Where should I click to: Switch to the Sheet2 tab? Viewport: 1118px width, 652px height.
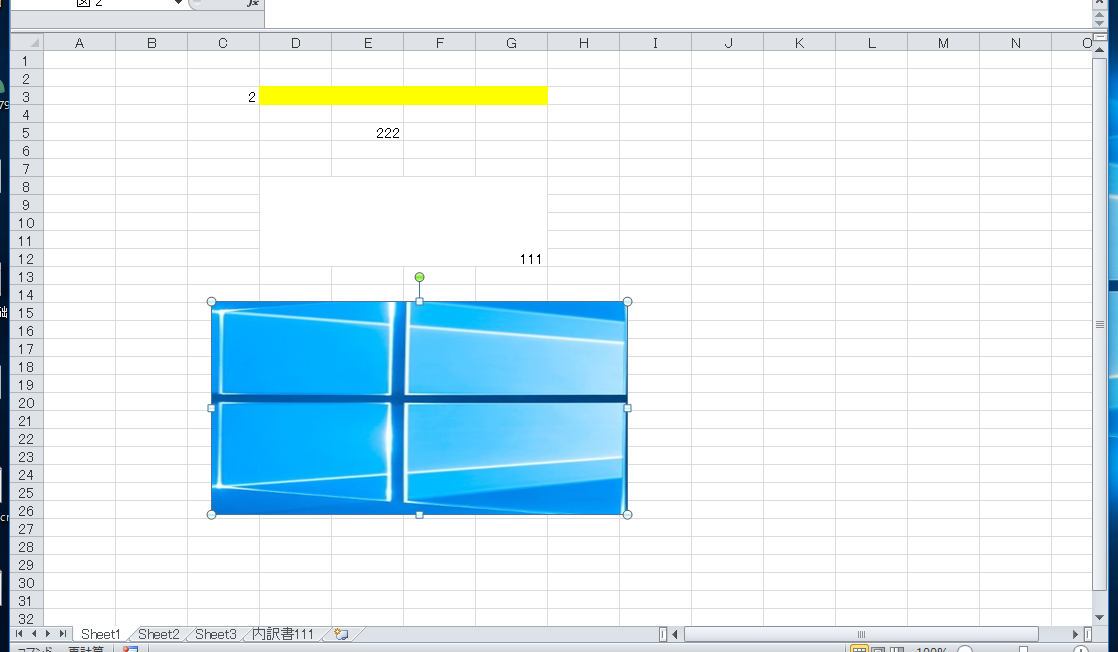(x=158, y=633)
